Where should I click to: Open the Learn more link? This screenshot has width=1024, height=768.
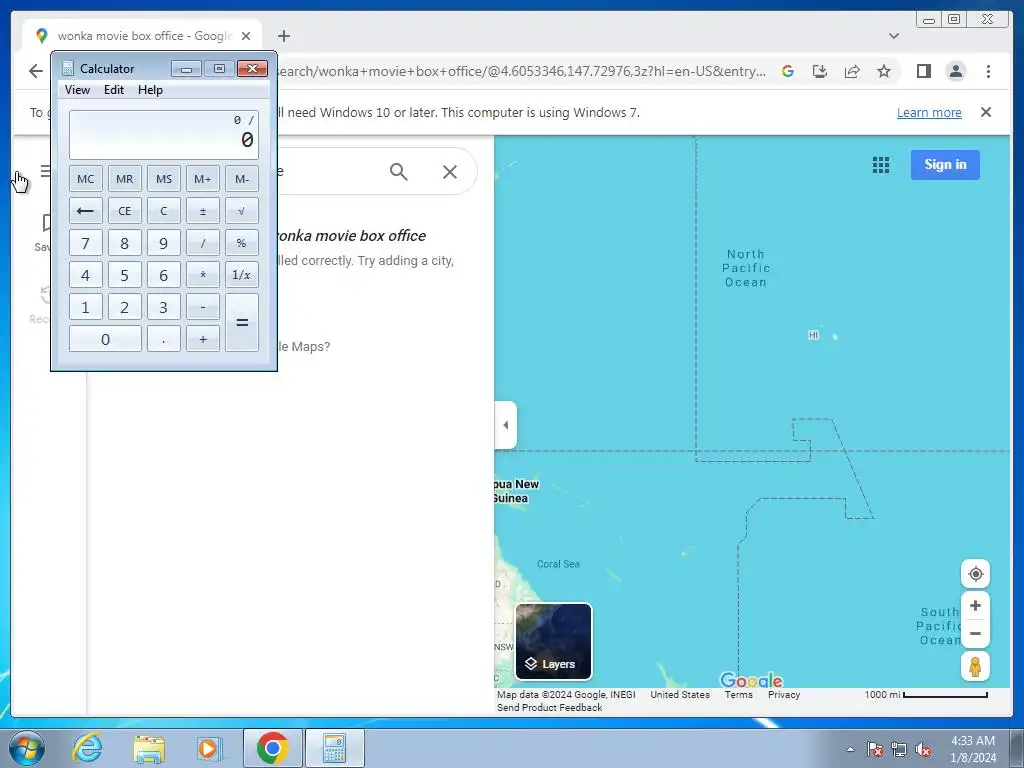coord(929,112)
